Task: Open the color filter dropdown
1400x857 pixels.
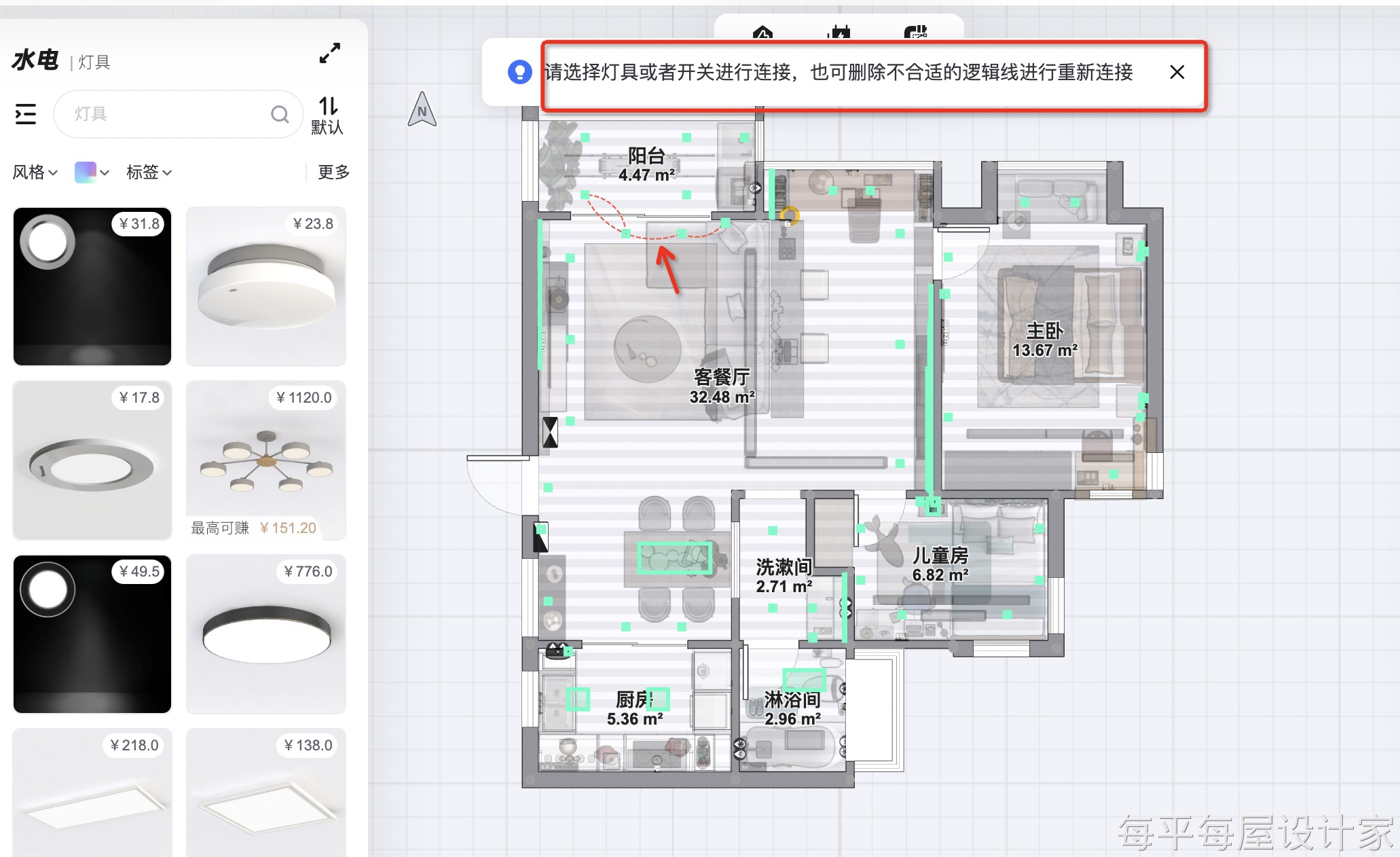Action: point(92,172)
